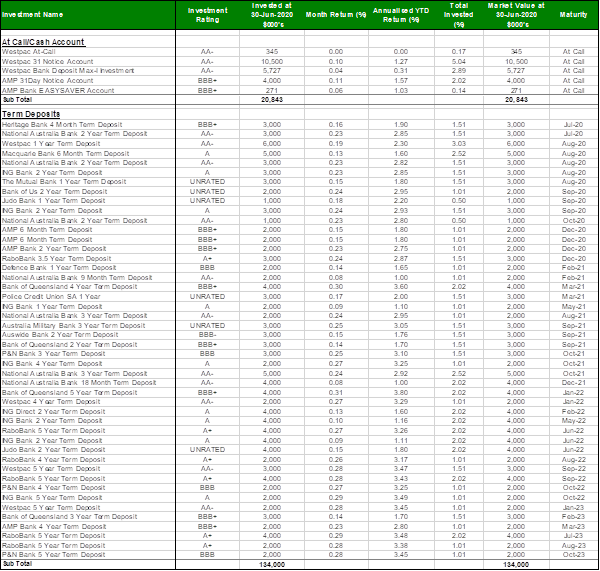Select the Investment Rating column header
The image size is (600, 571).
[207, 15]
